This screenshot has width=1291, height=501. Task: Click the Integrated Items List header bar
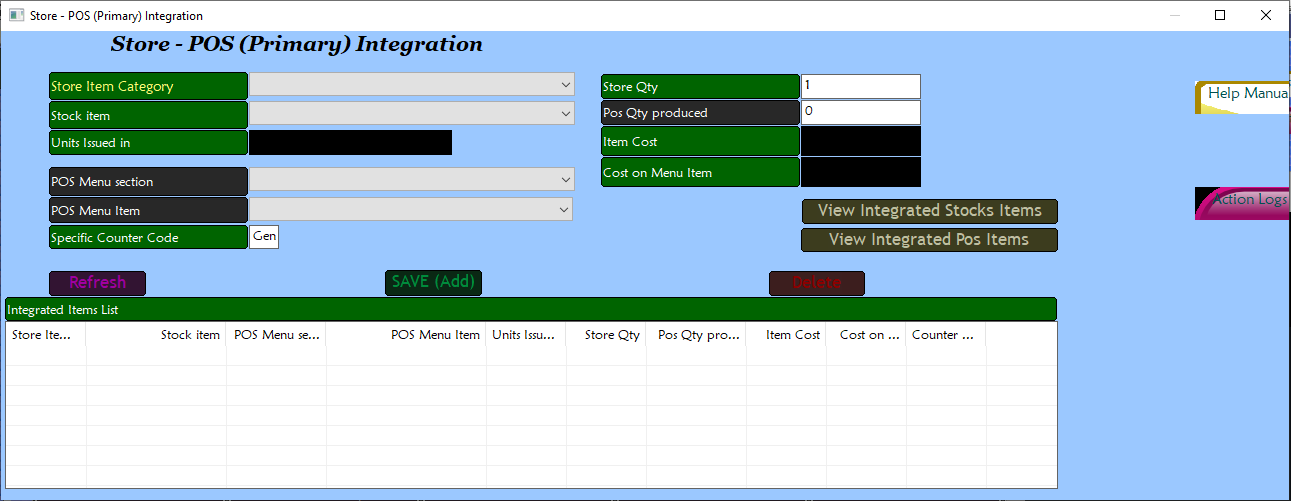[x=531, y=309]
